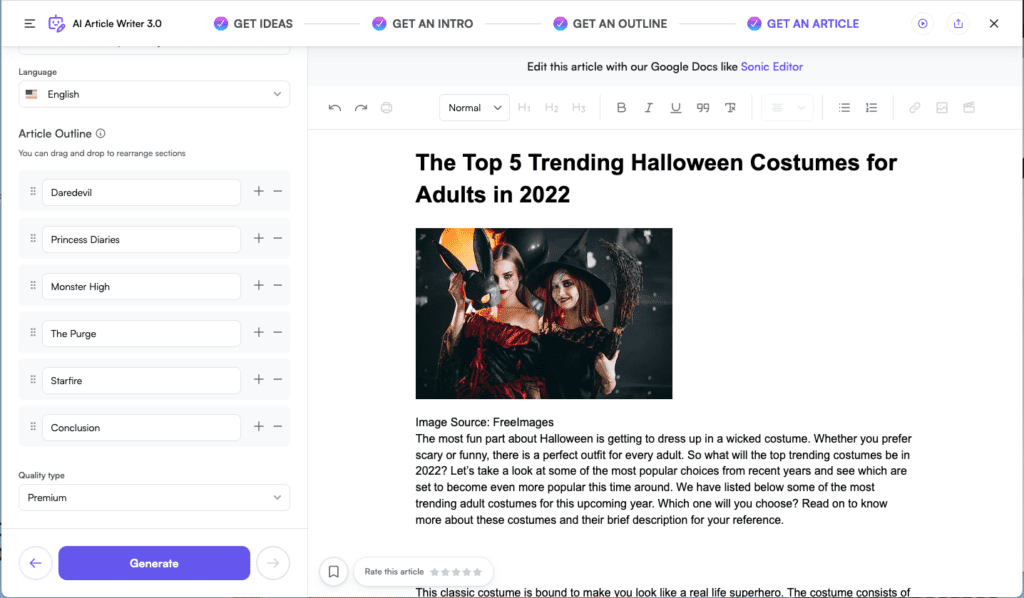Click the undo arrow in the editor
Viewport: 1024px width, 598px height.
pos(335,108)
